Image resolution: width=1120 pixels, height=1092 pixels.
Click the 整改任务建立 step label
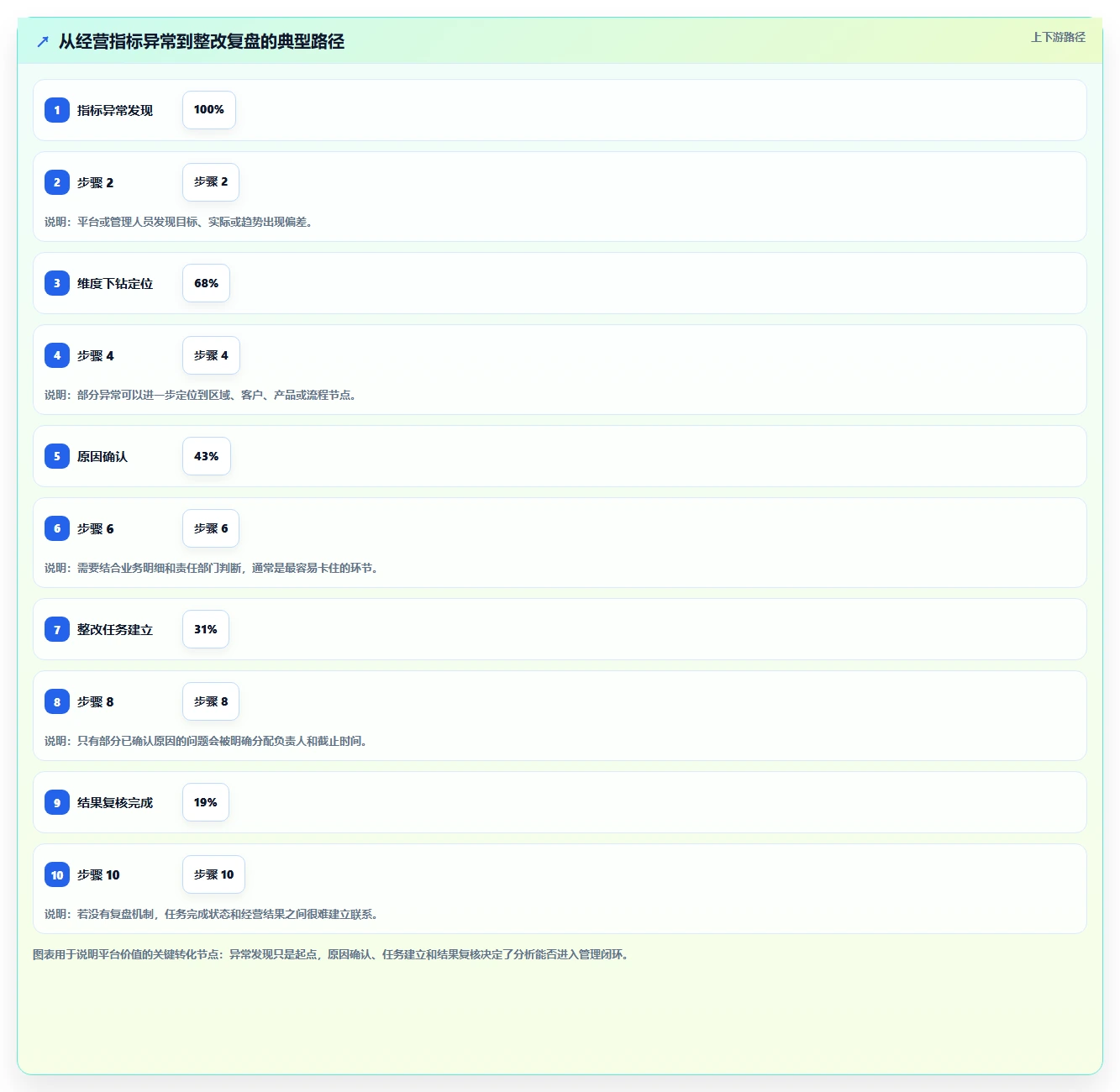pos(115,629)
